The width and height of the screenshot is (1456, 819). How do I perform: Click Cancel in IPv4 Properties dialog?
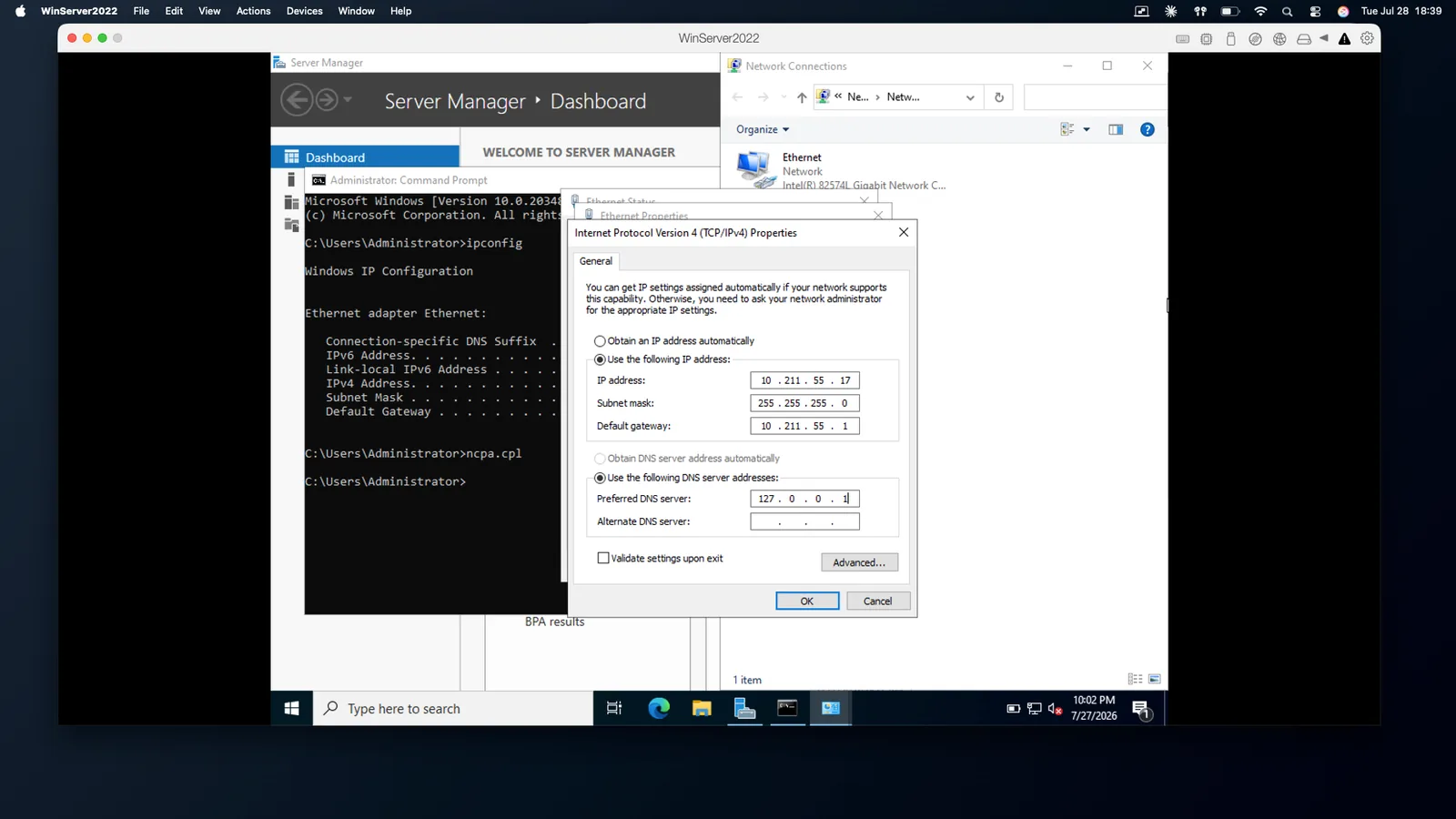(877, 601)
